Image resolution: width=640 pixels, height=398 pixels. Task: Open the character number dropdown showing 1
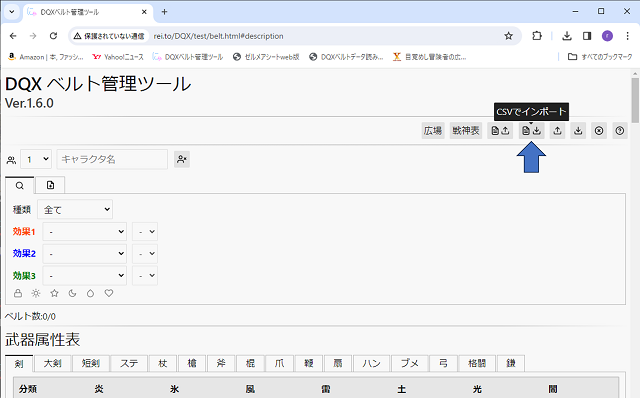tap(36, 159)
